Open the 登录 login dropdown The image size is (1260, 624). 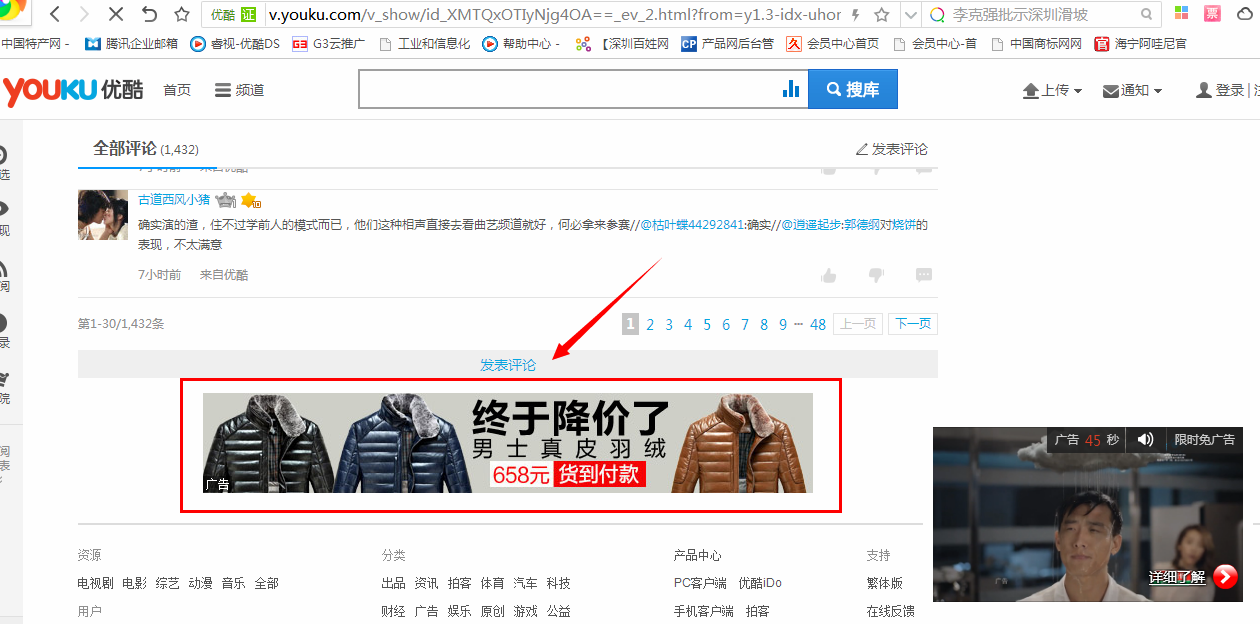pyautogui.click(x=1228, y=89)
